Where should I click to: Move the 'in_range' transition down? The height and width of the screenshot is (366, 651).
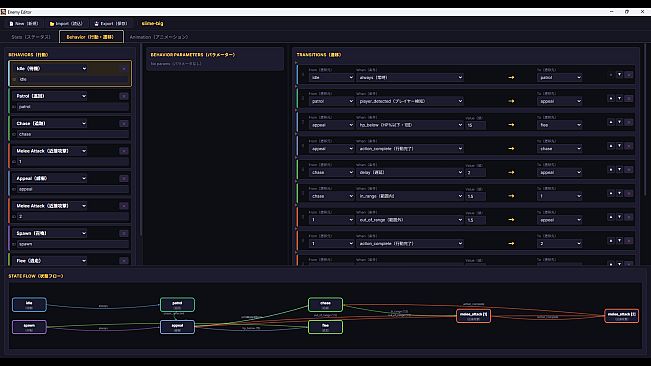click(x=619, y=193)
